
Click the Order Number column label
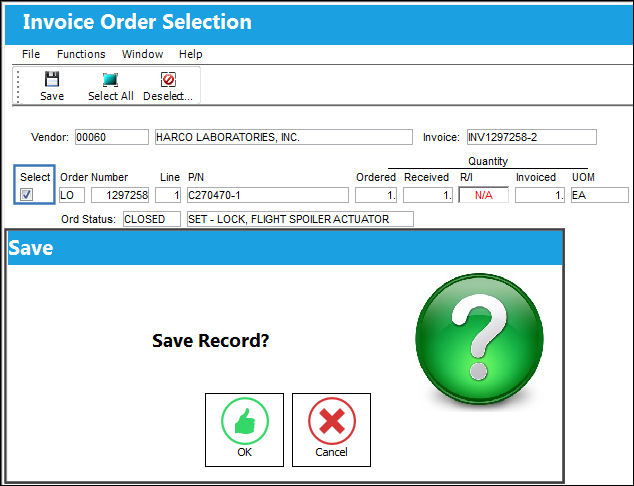(x=94, y=177)
